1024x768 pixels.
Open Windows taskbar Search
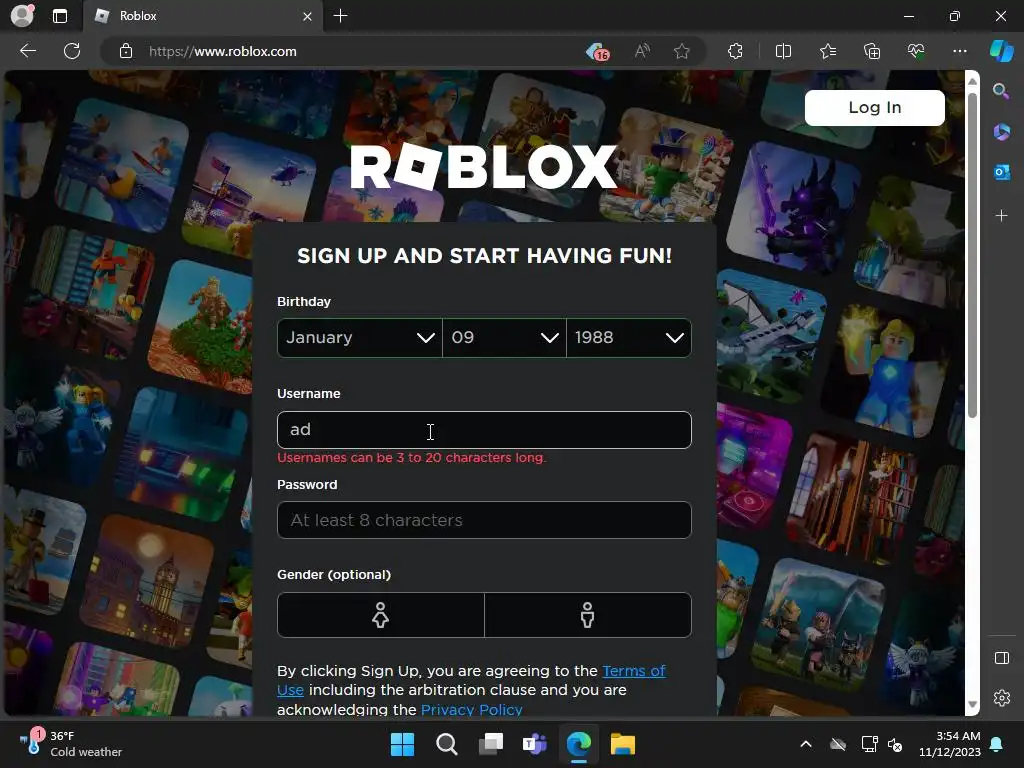tap(447, 744)
